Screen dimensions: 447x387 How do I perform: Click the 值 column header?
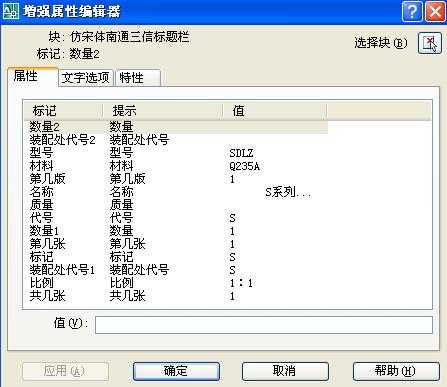tap(275, 111)
